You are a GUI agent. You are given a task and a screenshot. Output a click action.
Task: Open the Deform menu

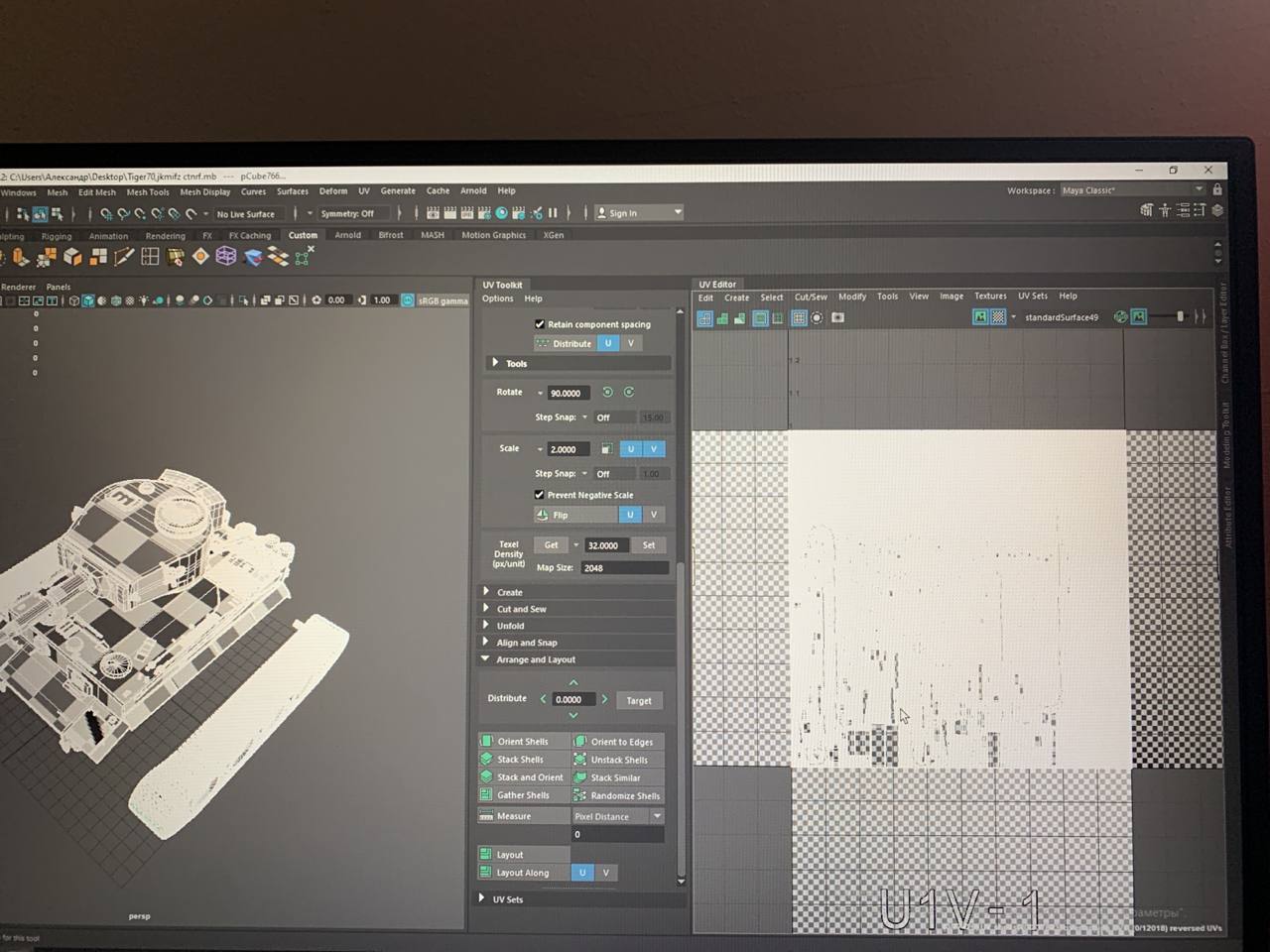[x=333, y=191]
